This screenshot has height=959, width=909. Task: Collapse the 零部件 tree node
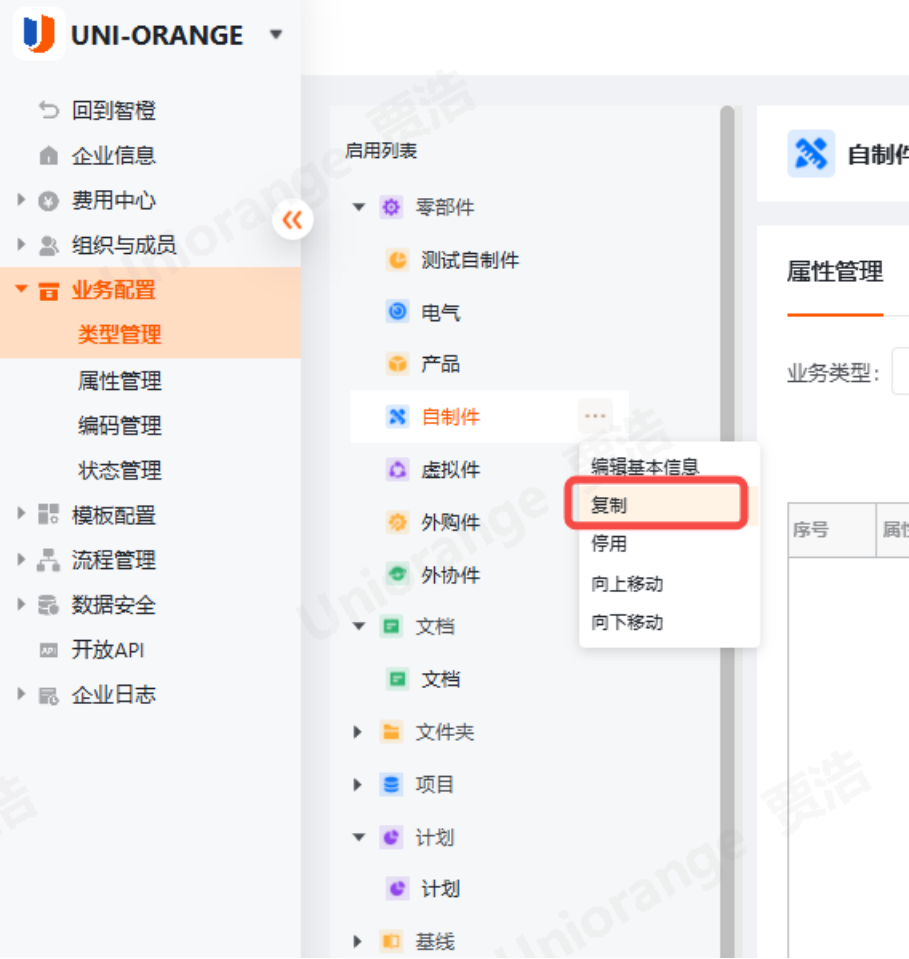pyautogui.click(x=359, y=208)
